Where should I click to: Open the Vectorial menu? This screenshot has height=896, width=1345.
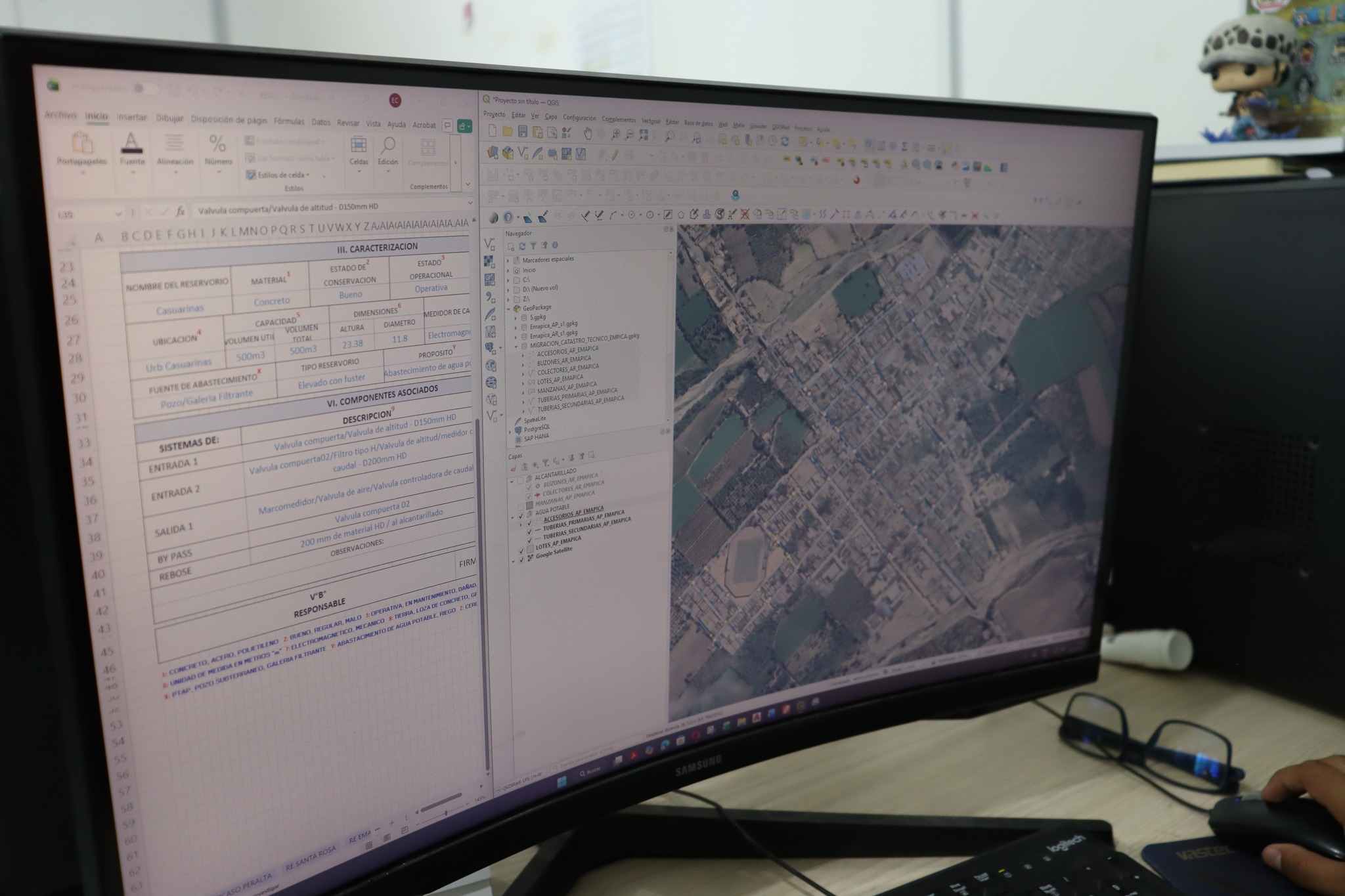(x=650, y=121)
